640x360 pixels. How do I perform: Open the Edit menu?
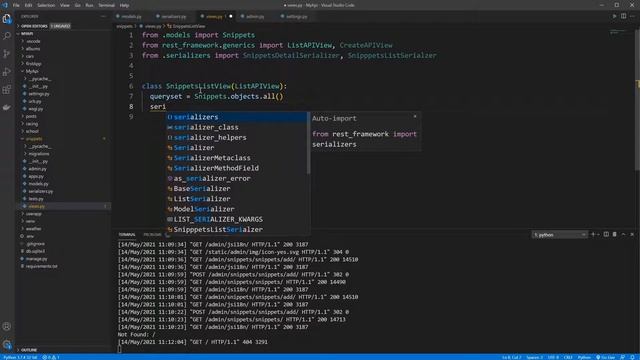point(28,5)
